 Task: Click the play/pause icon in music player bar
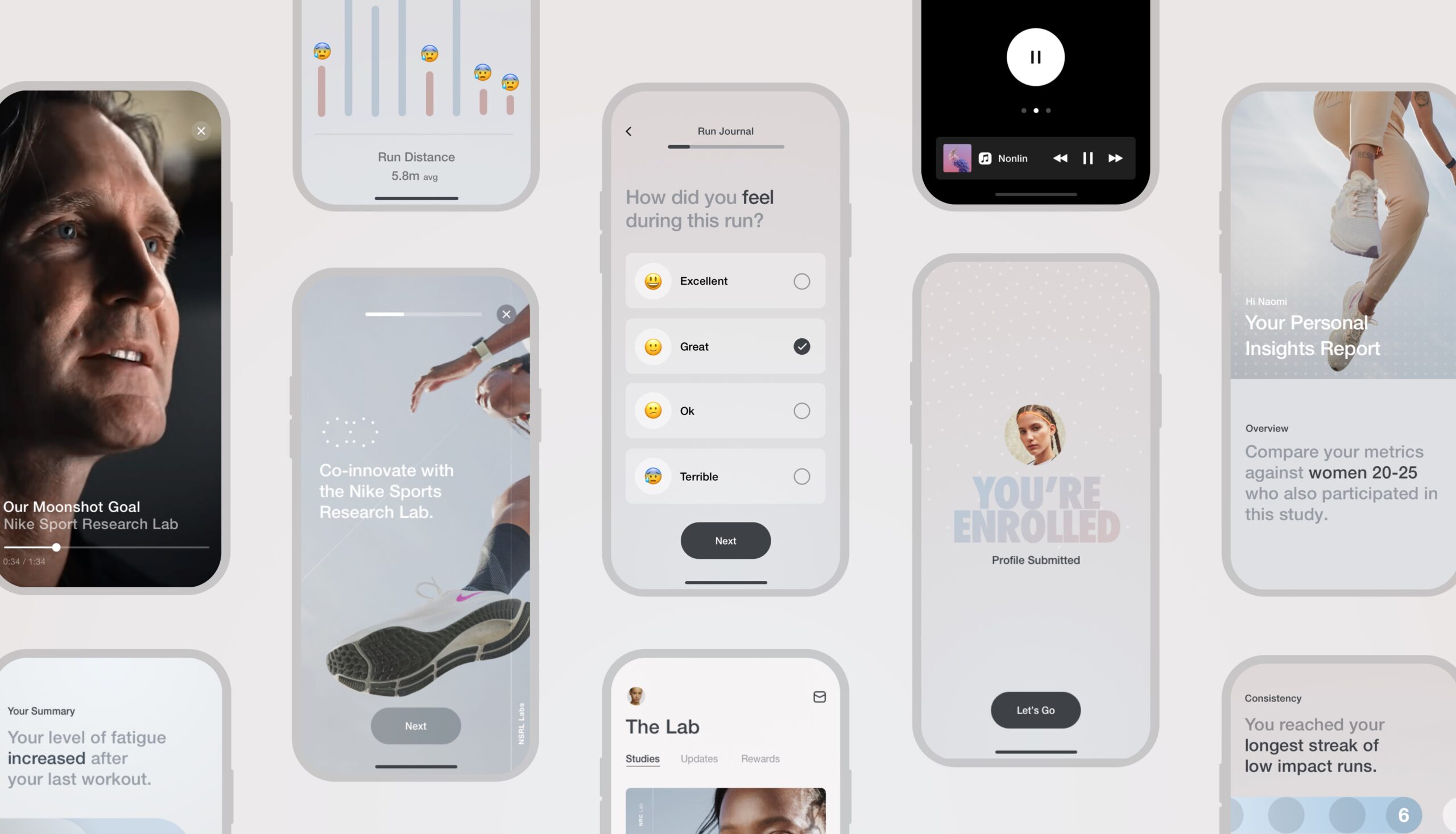point(1088,158)
